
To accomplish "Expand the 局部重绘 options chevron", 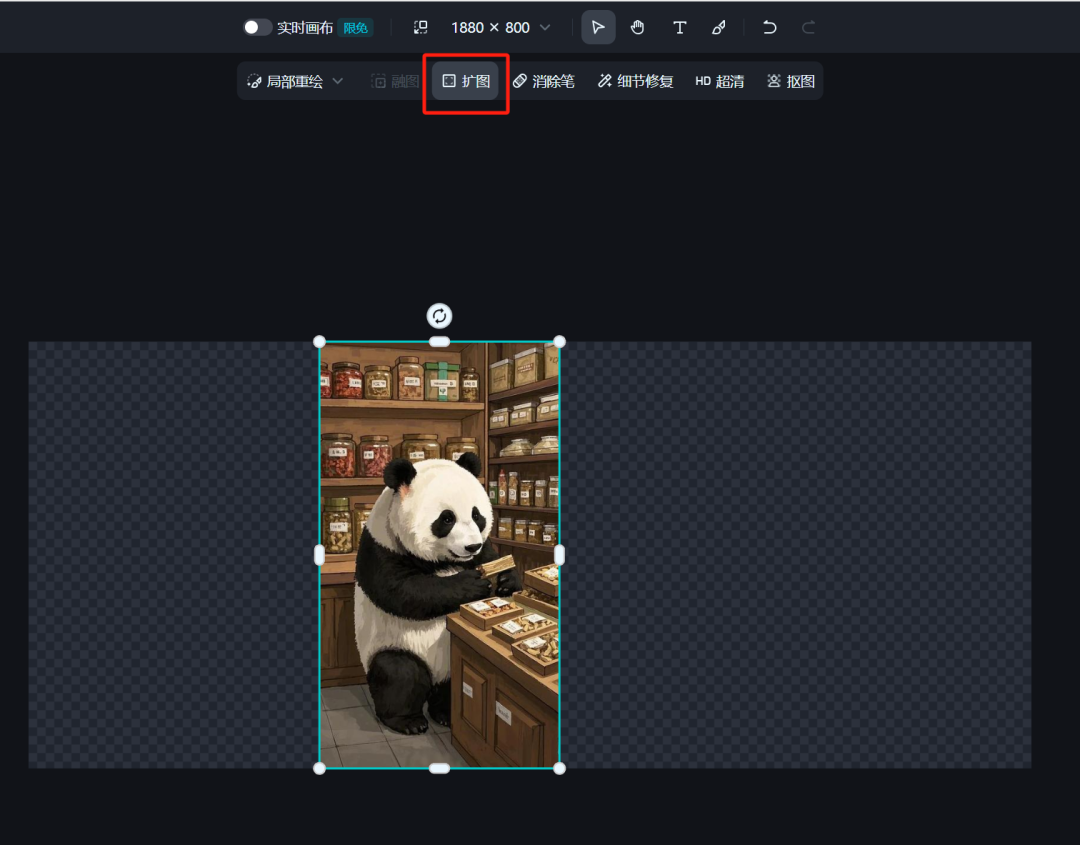I will coord(339,81).
